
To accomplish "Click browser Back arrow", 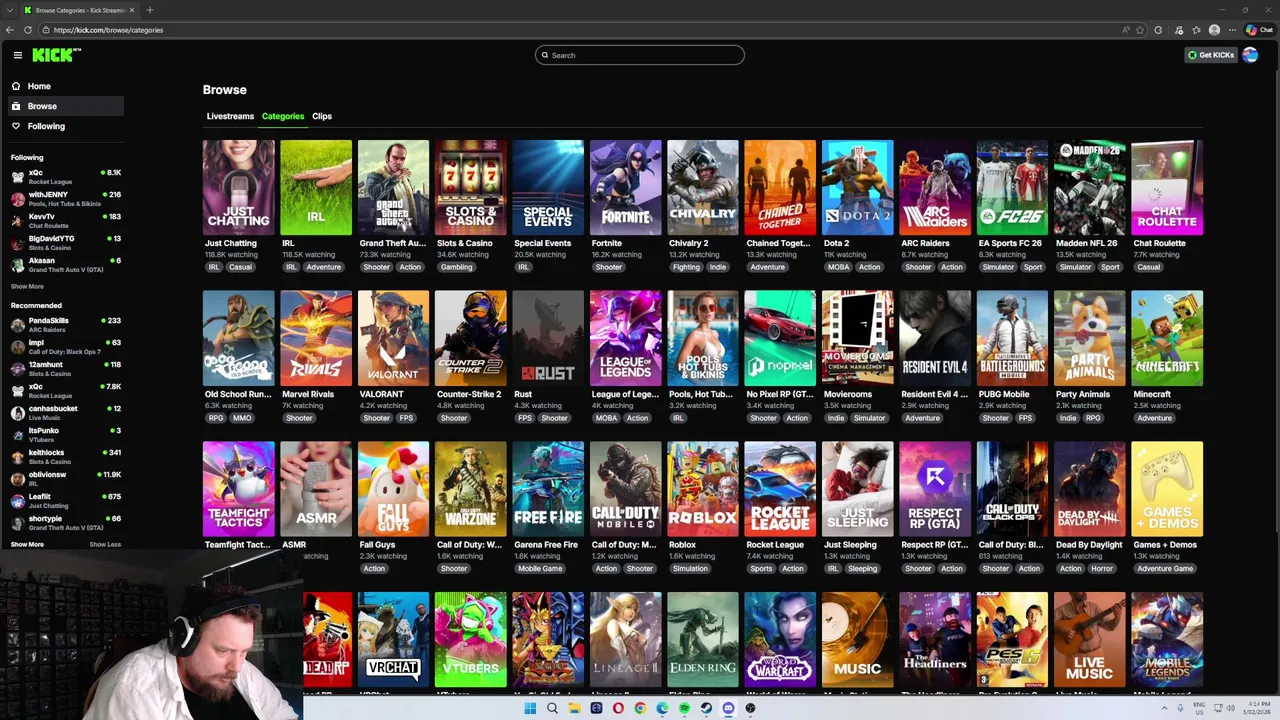I will [10, 30].
